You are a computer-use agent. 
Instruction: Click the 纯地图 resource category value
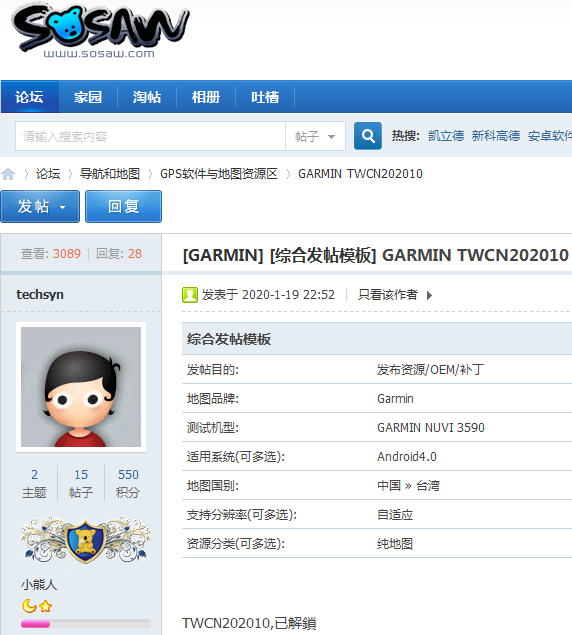tap(395, 543)
